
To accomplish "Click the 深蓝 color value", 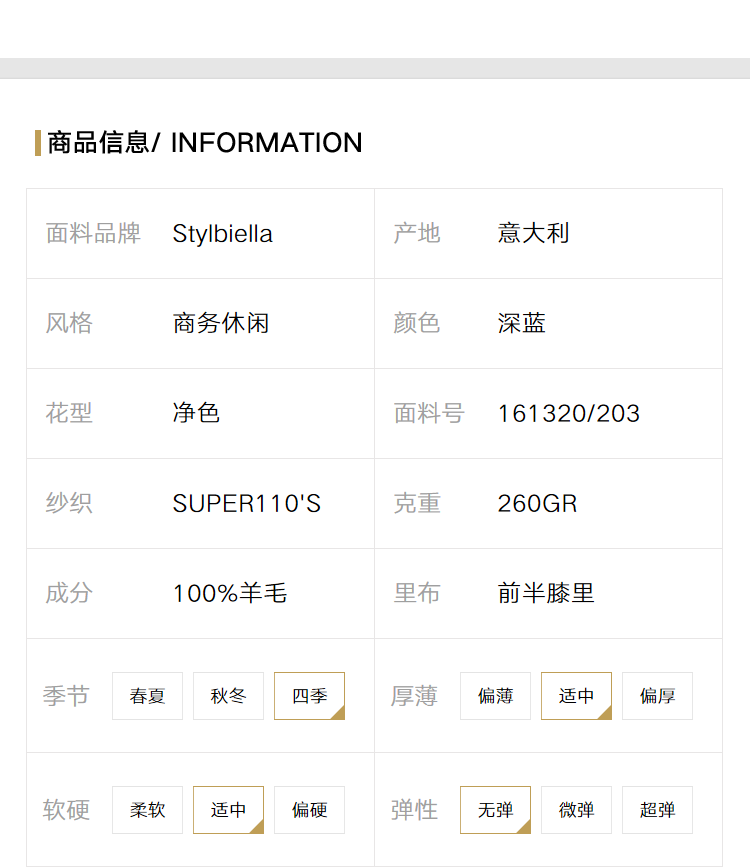I will point(522,323).
